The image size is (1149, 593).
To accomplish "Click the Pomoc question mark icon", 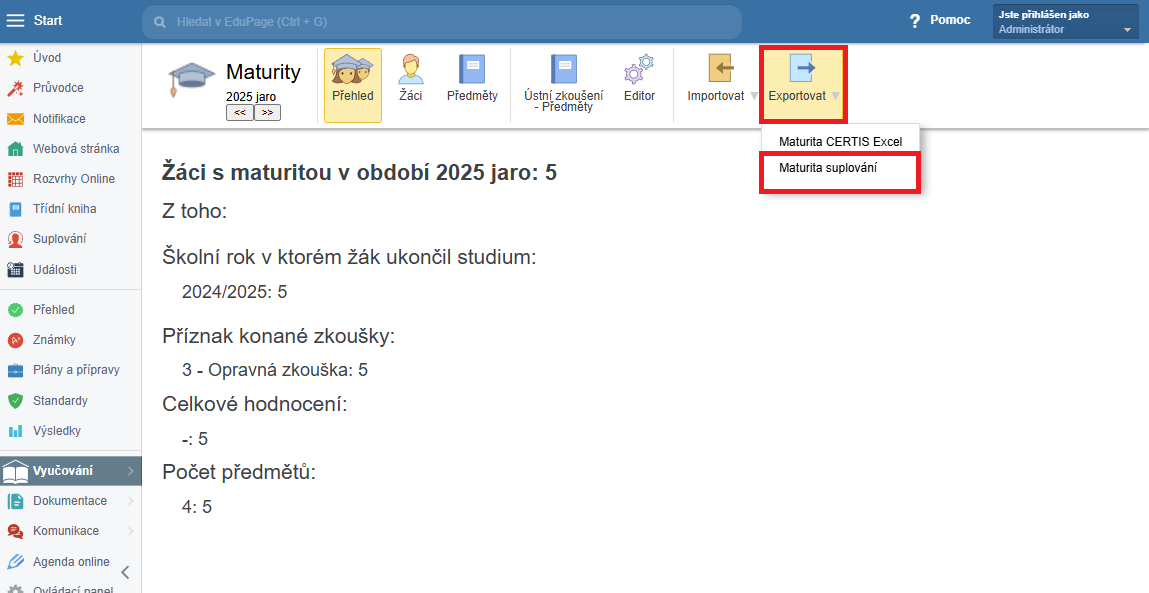I will 915,21.
